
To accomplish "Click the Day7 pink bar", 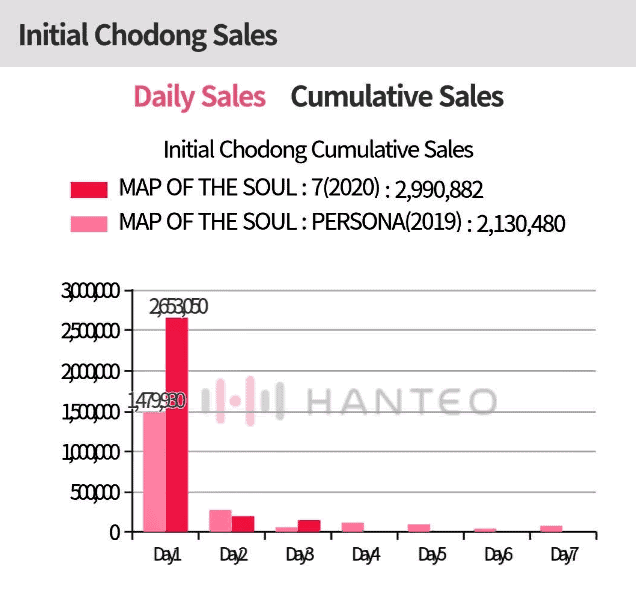I will click(551, 528).
